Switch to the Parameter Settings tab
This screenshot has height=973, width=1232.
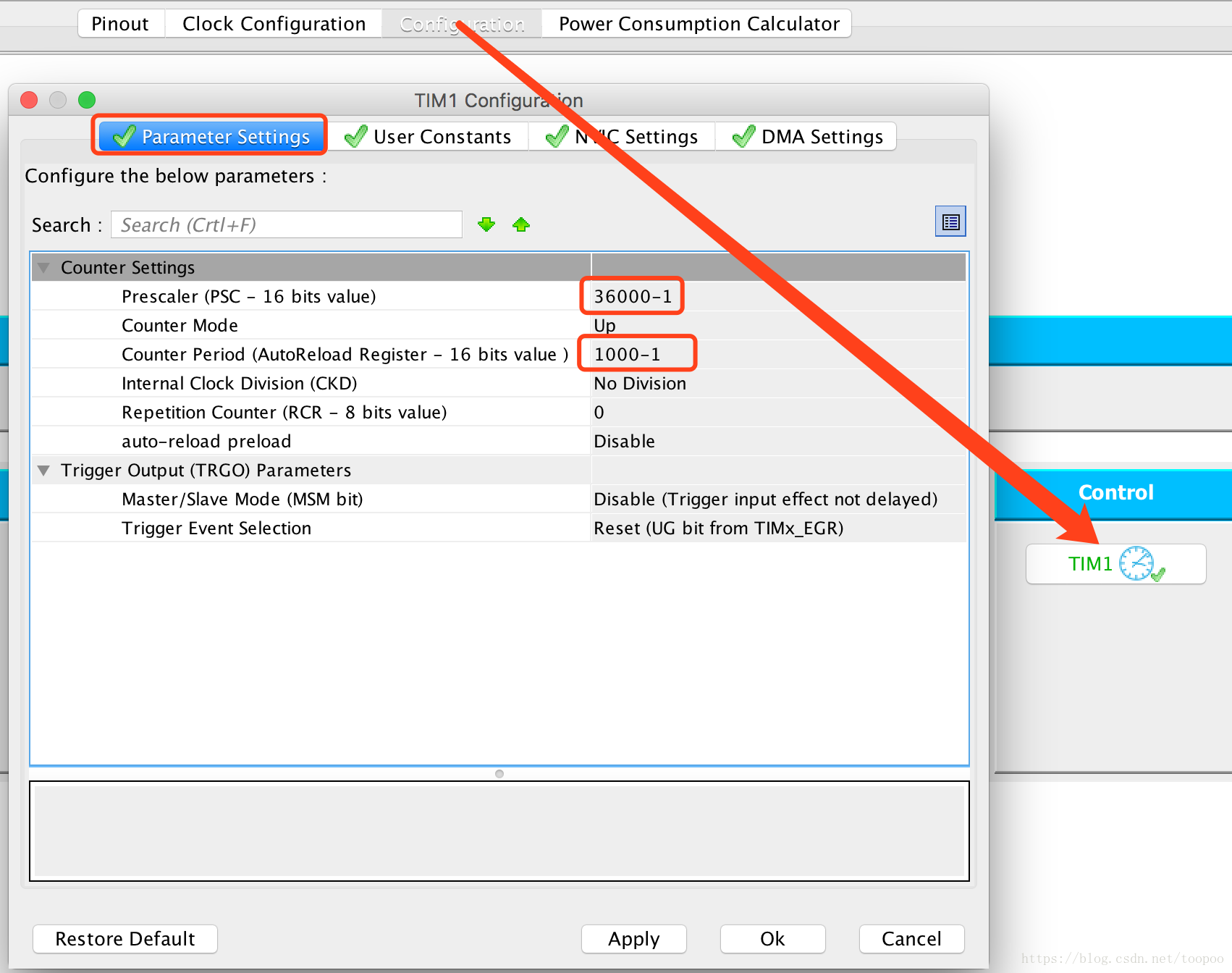point(211,136)
